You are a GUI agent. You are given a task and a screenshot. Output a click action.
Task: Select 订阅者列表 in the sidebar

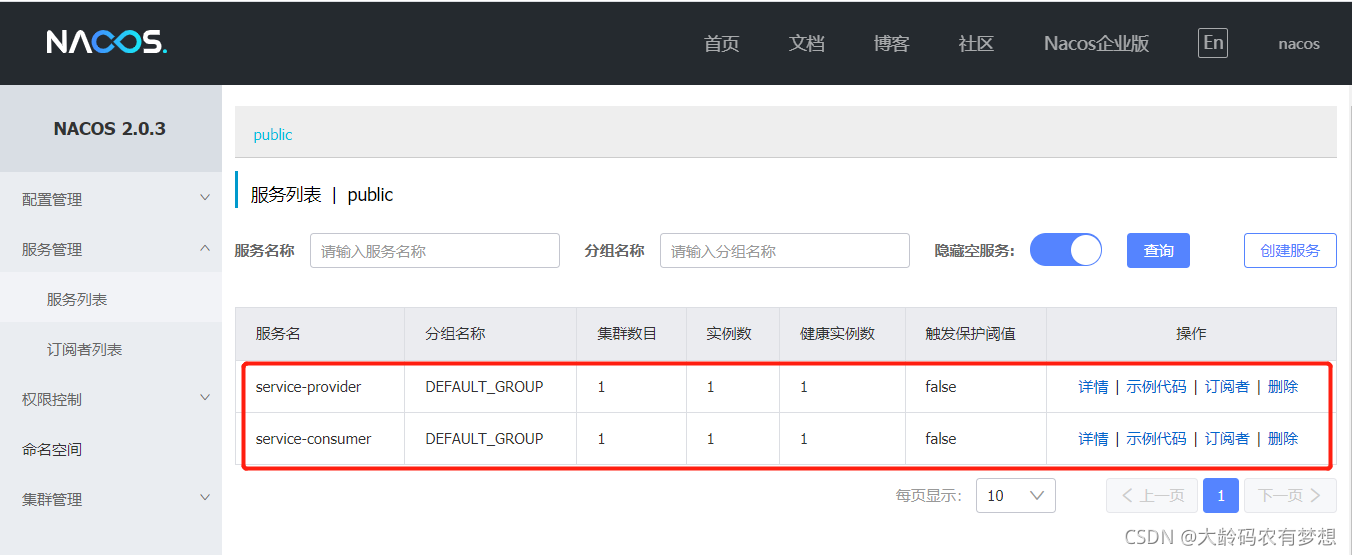coord(111,349)
